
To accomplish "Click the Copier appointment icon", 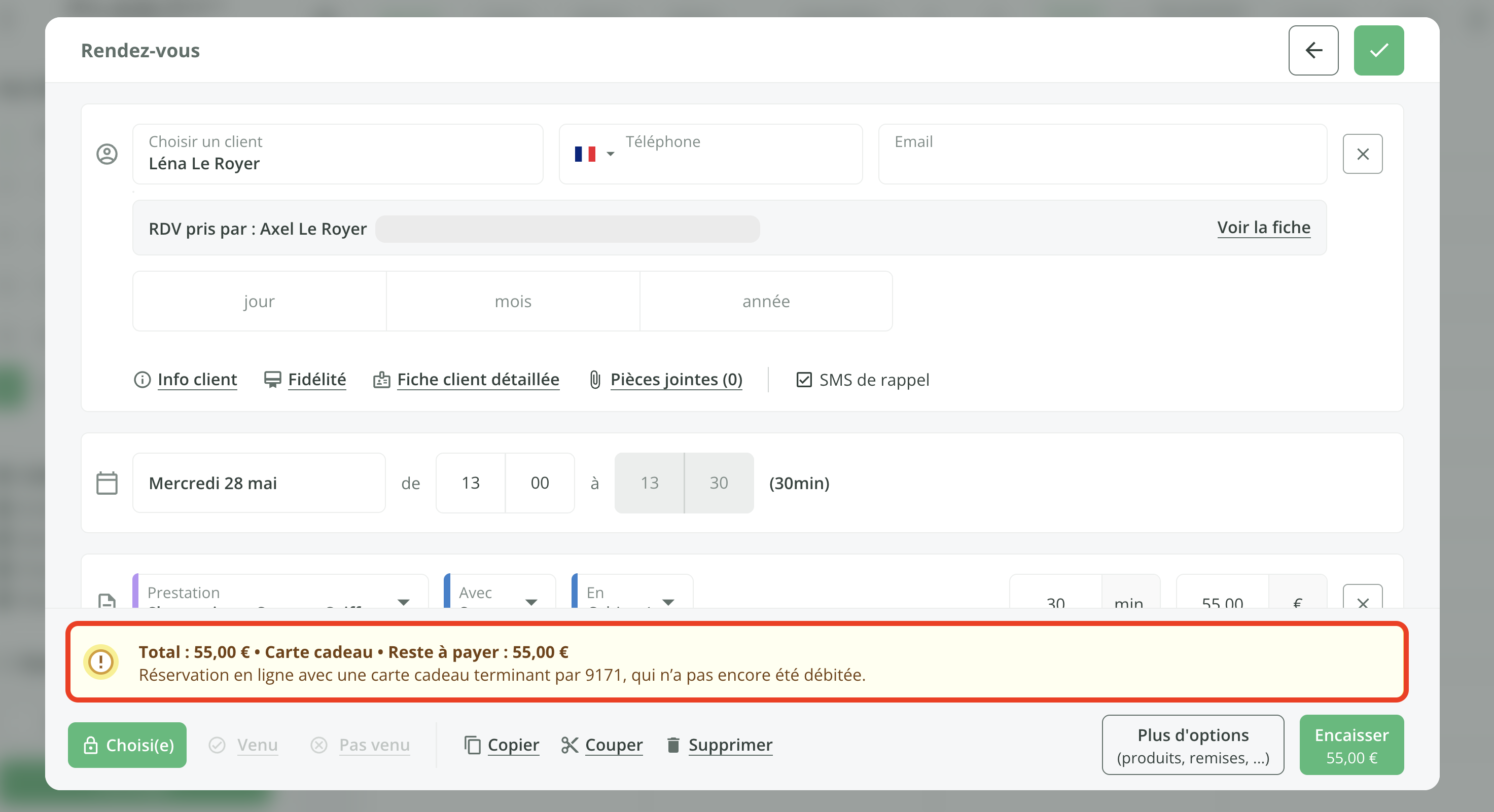I will [x=473, y=745].
